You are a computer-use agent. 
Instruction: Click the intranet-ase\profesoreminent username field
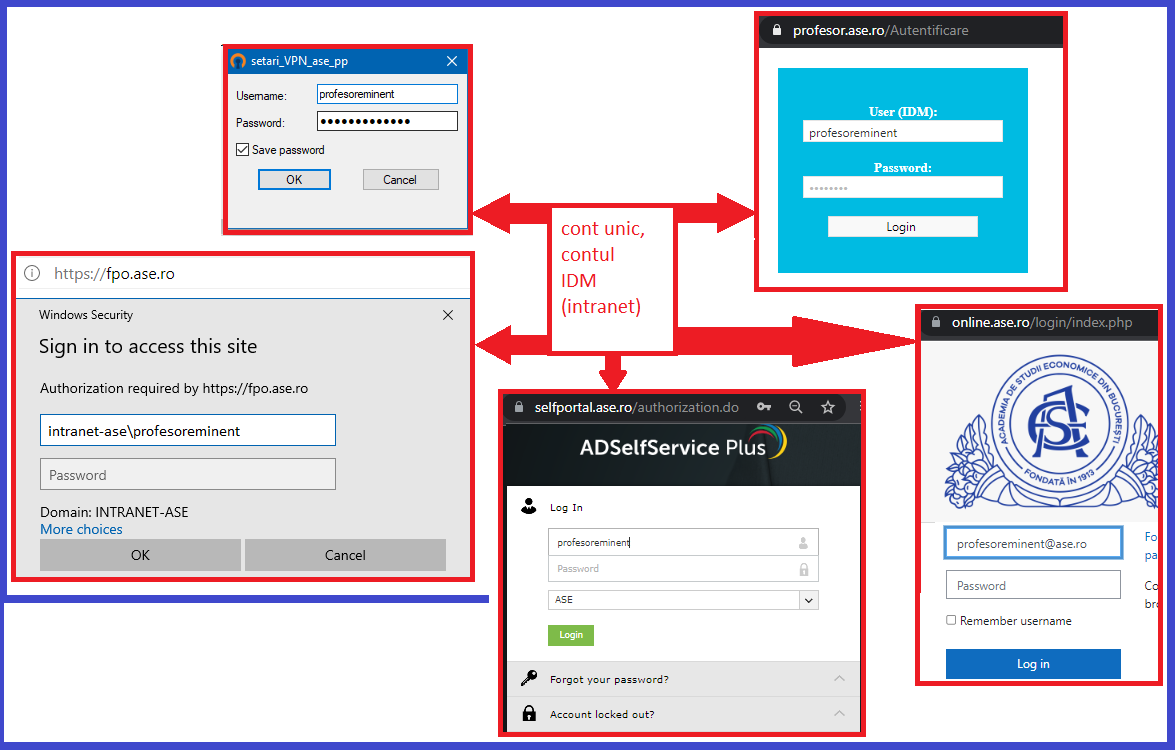click(x=187, y=430)
